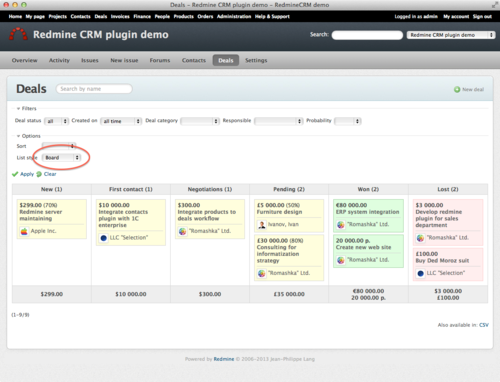This screenshot has width=500, height=382.
Task: Open the Sort dropdown
Action: click(x=59, y=146)
